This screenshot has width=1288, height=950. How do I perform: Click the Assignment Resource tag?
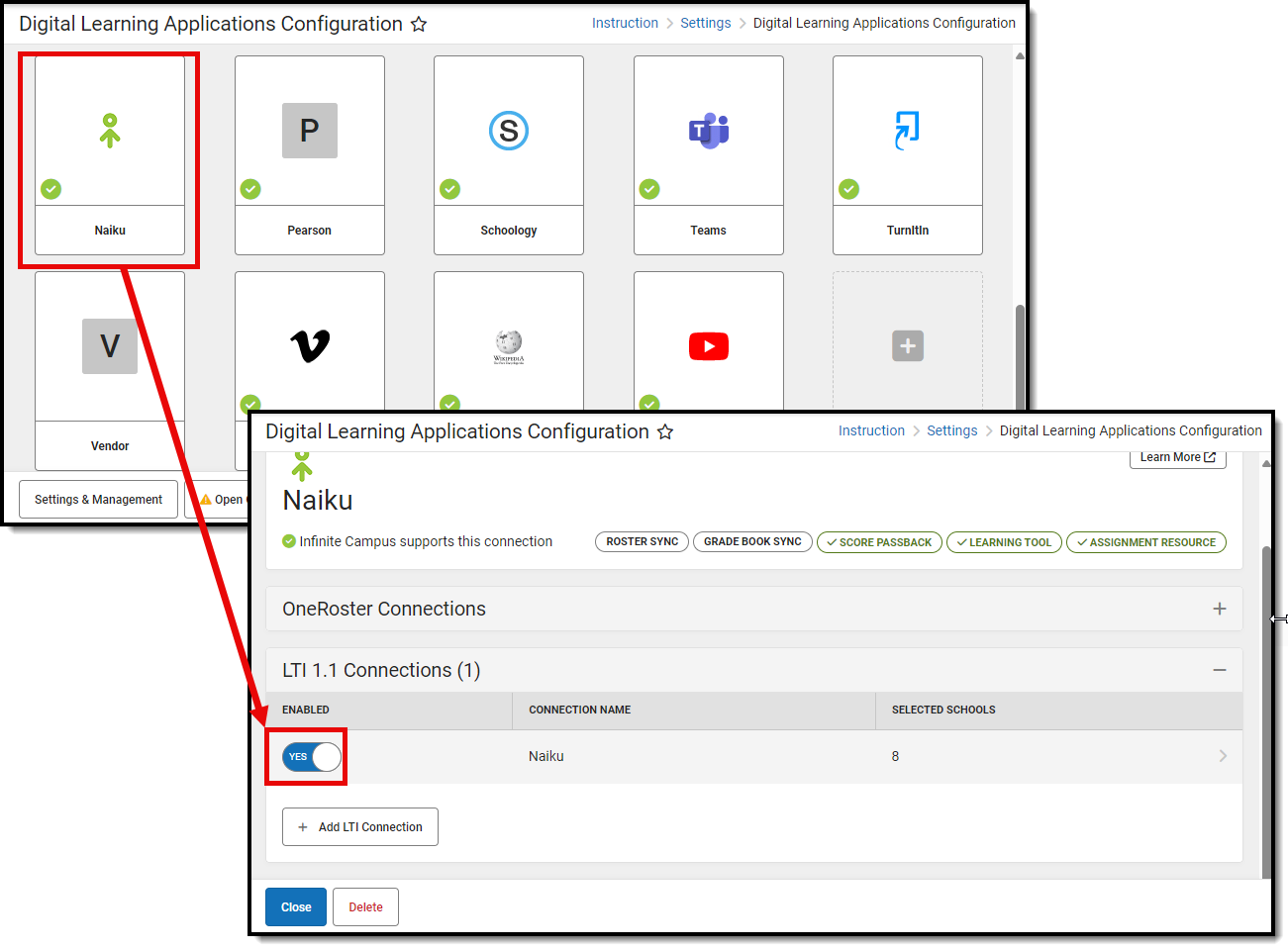(x=1146, y=542)
